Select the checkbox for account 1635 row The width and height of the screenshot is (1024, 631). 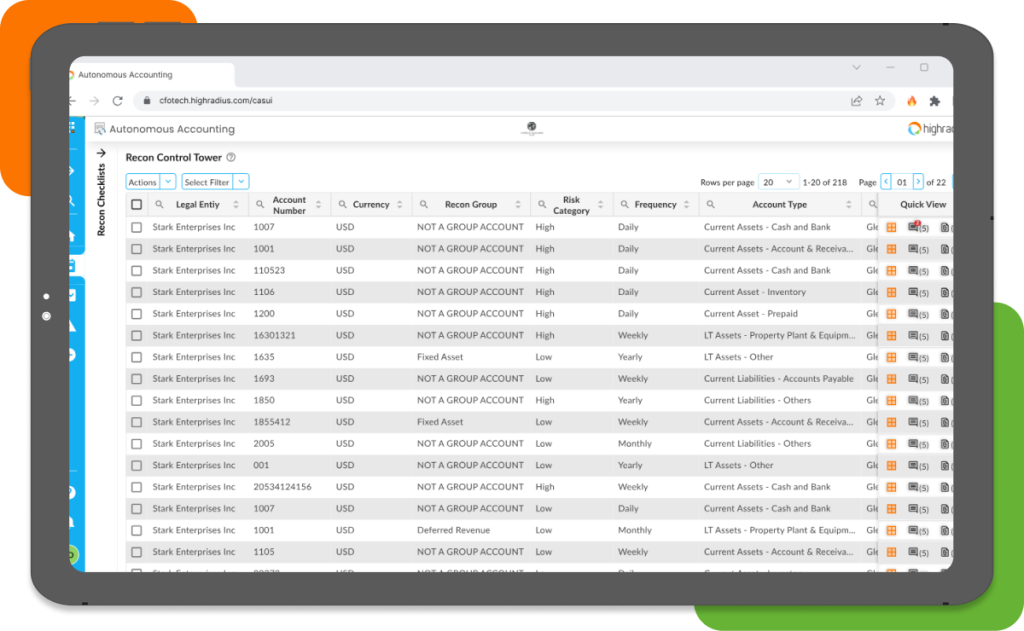click(137, 357)
